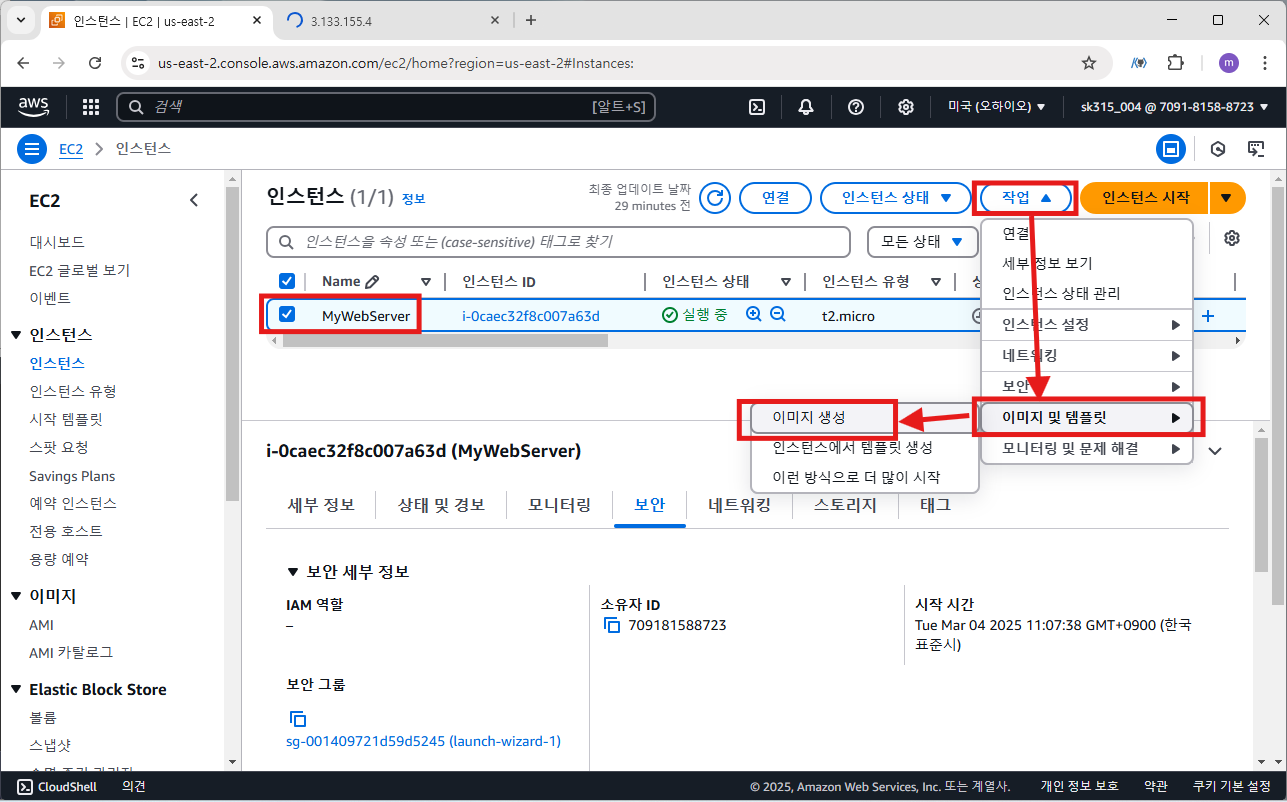Open the 정보 link beside 인스턴스 heading

[x=413, y=199]
